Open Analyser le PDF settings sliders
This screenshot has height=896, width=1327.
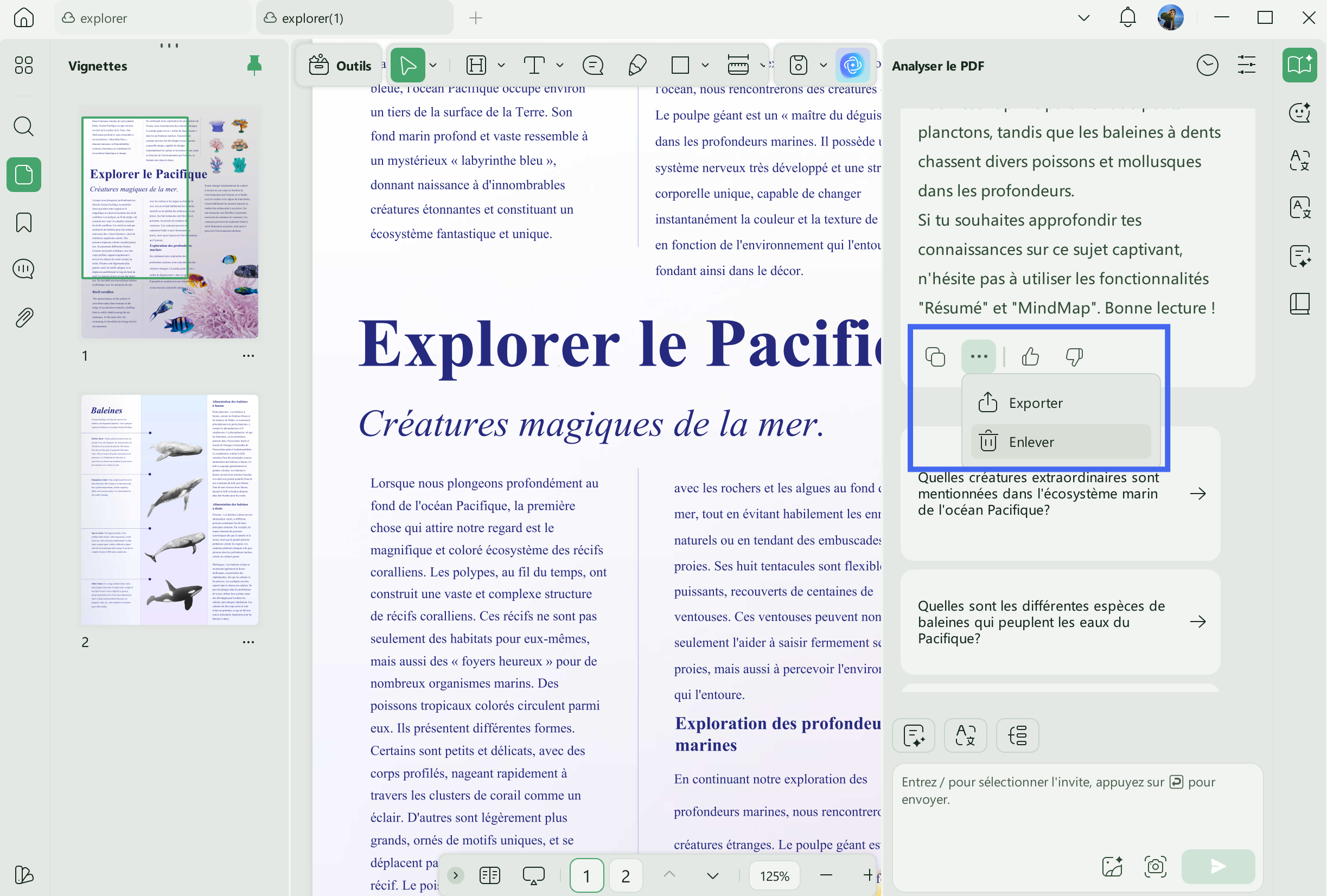(x=1247, y=65)
